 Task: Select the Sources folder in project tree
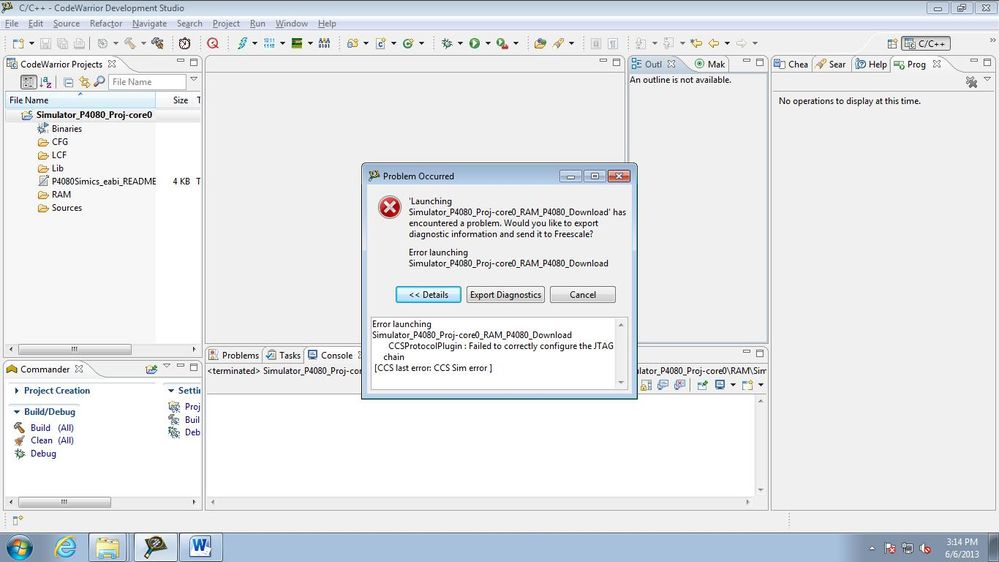click(66, 208)
